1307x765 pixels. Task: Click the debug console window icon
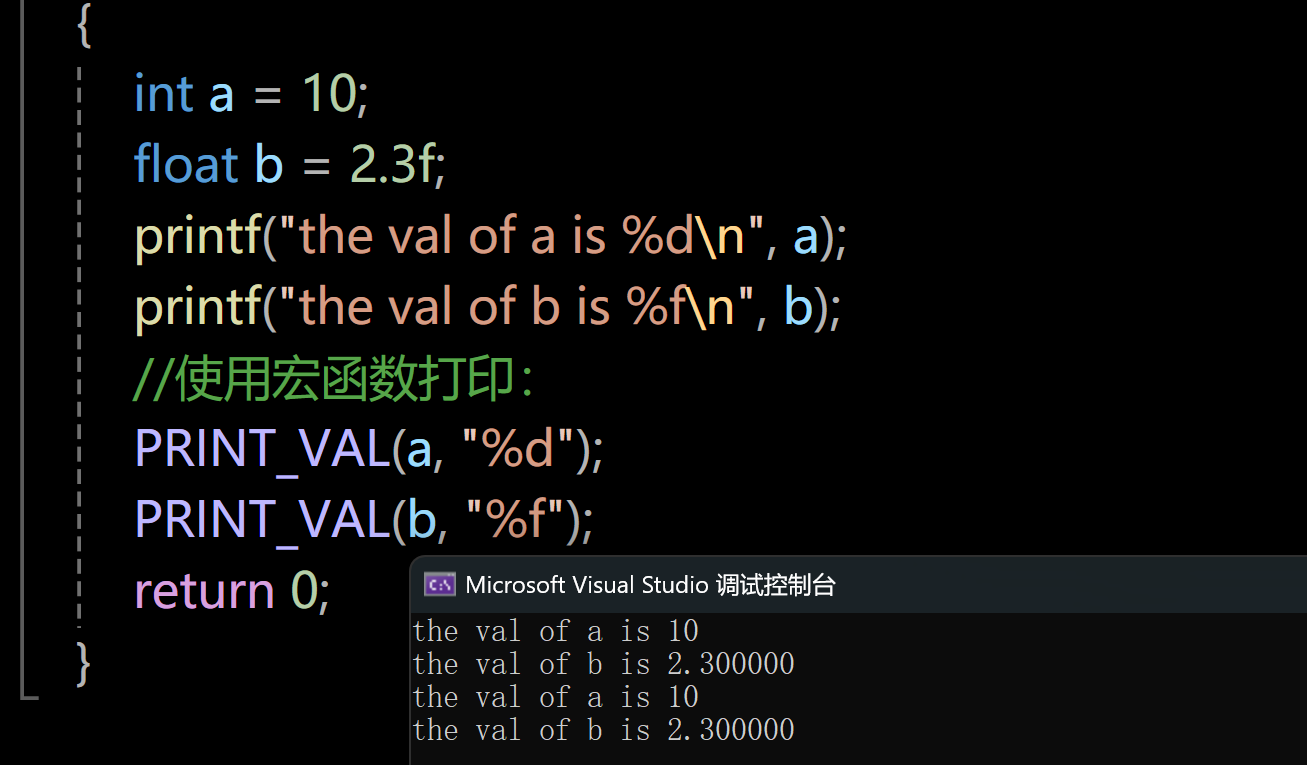click(440, 585)
